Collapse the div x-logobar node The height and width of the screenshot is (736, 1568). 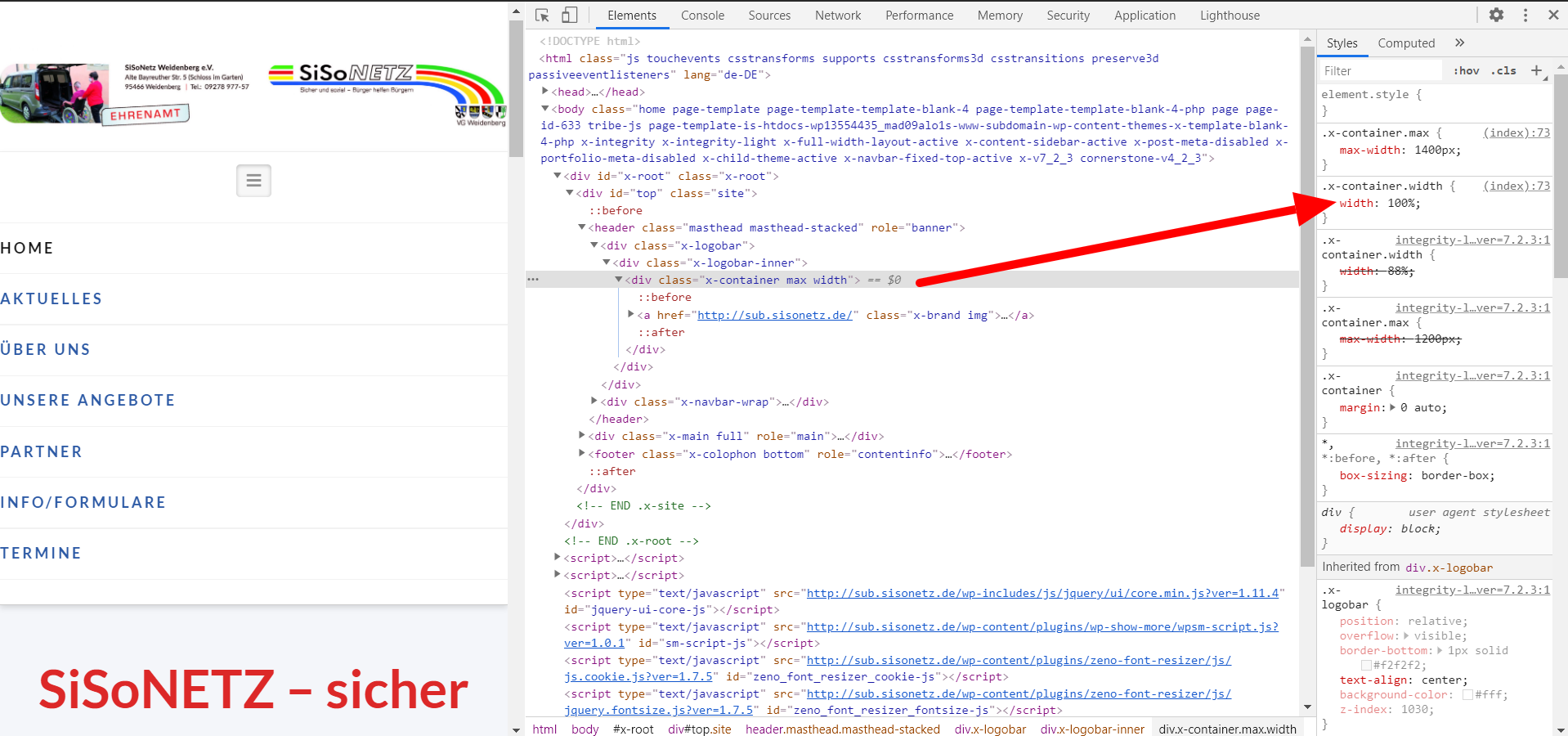594,245
